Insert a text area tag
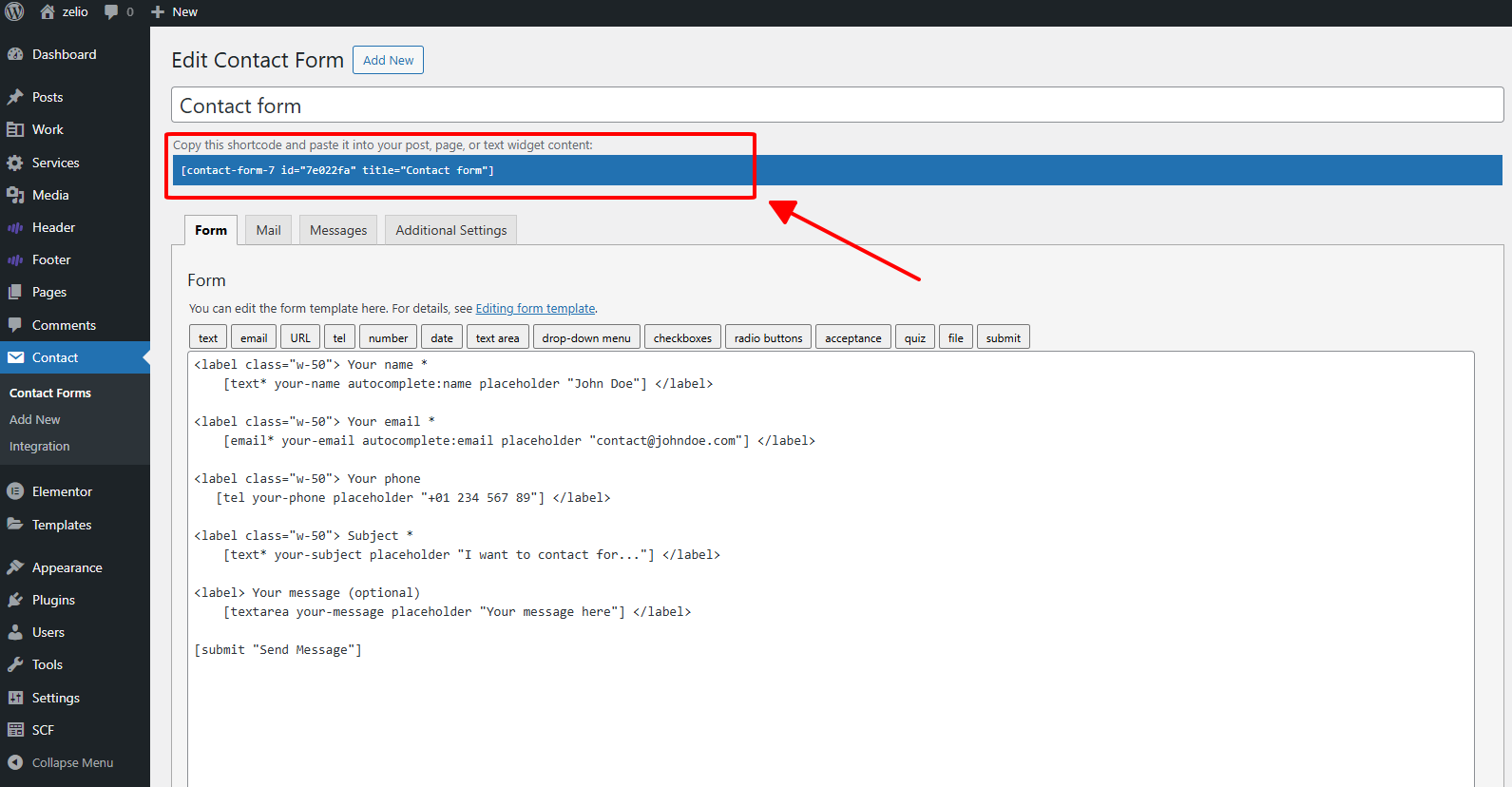 (x=498, y=337)
